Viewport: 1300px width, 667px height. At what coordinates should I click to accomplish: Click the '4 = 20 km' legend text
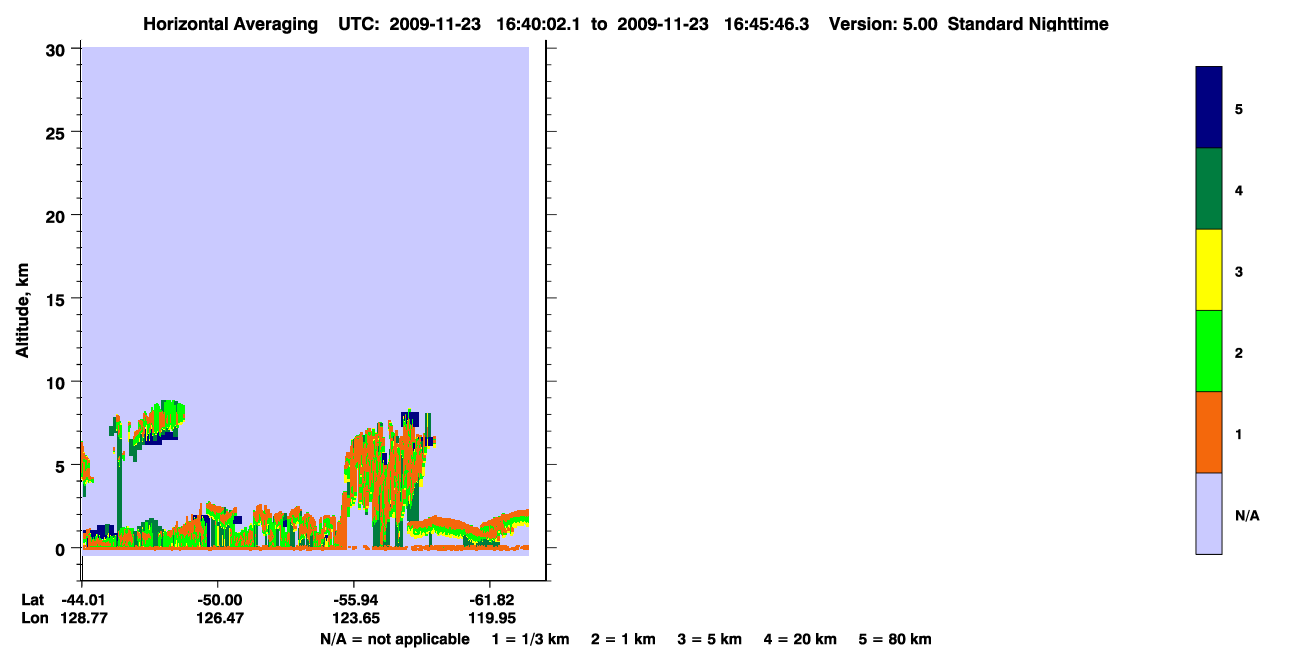[799, 639]
